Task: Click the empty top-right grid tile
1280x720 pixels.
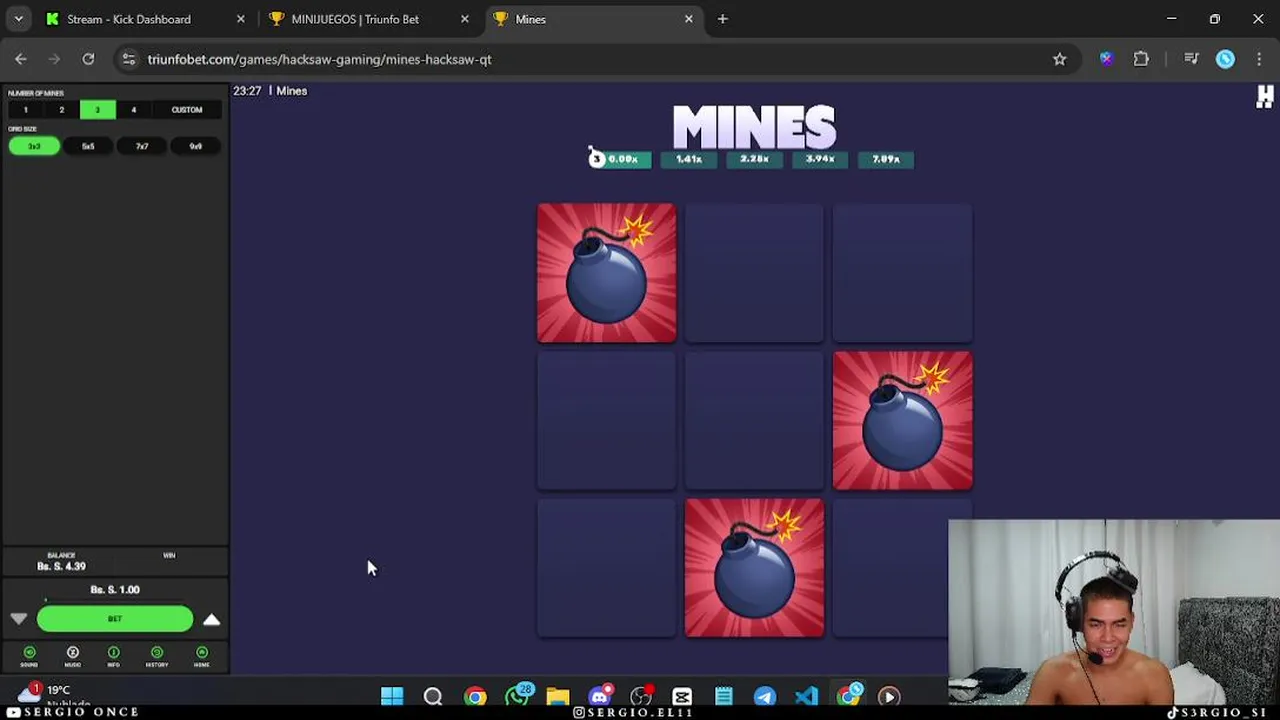Action: tap(903, 273)
